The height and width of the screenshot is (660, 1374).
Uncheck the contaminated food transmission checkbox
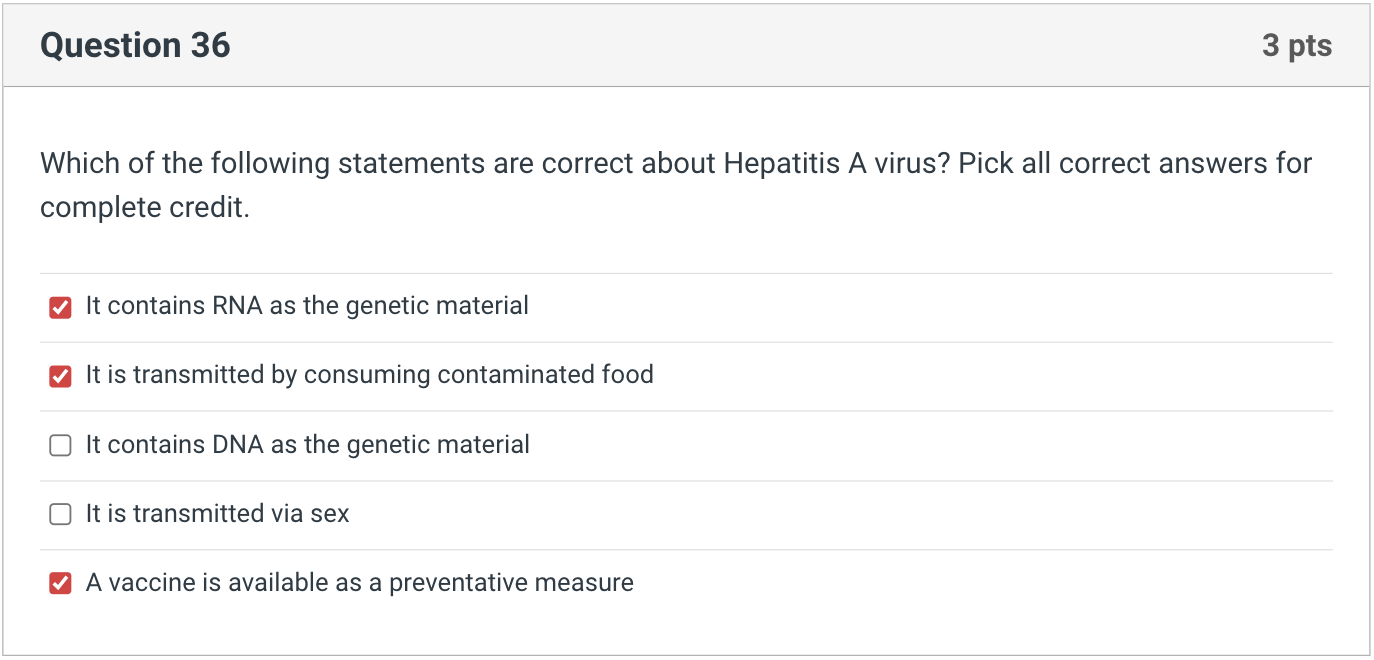click(x=61, y=376)
